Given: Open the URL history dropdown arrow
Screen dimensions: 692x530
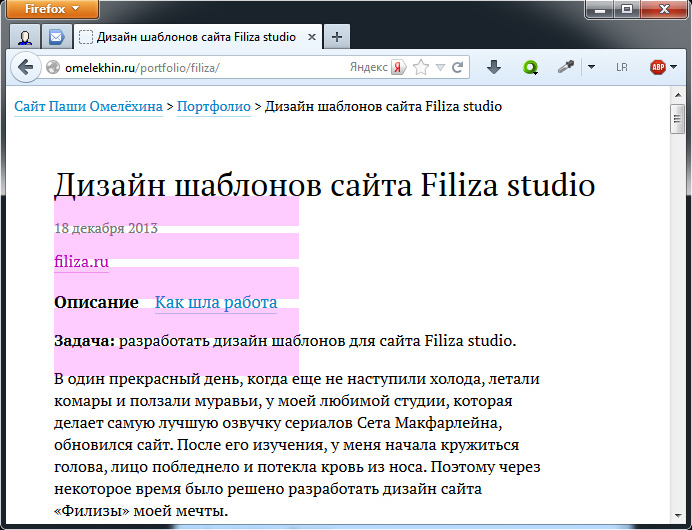Looking at the screenshot, I should (x=440, y=68).
